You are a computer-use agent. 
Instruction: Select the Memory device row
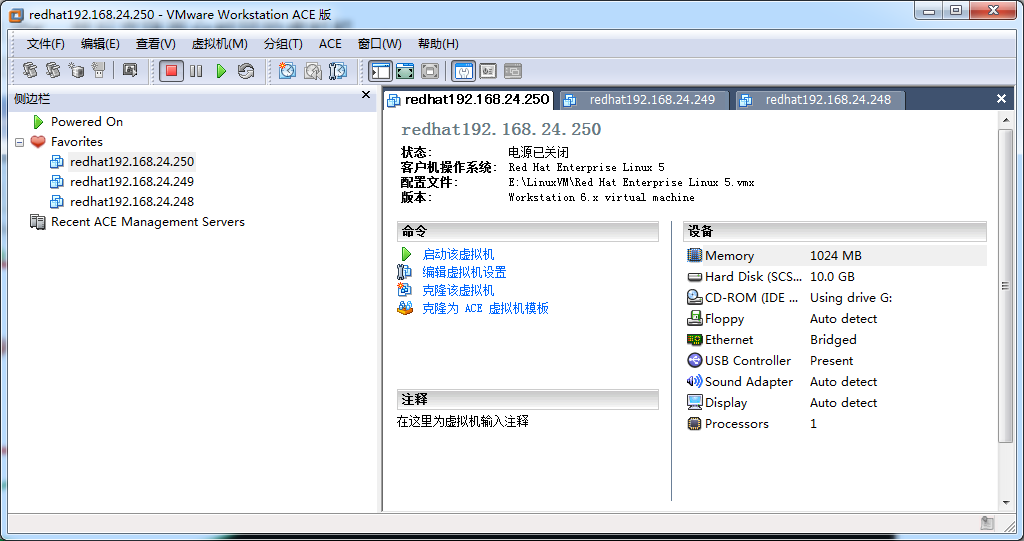[x=835, y=255]
